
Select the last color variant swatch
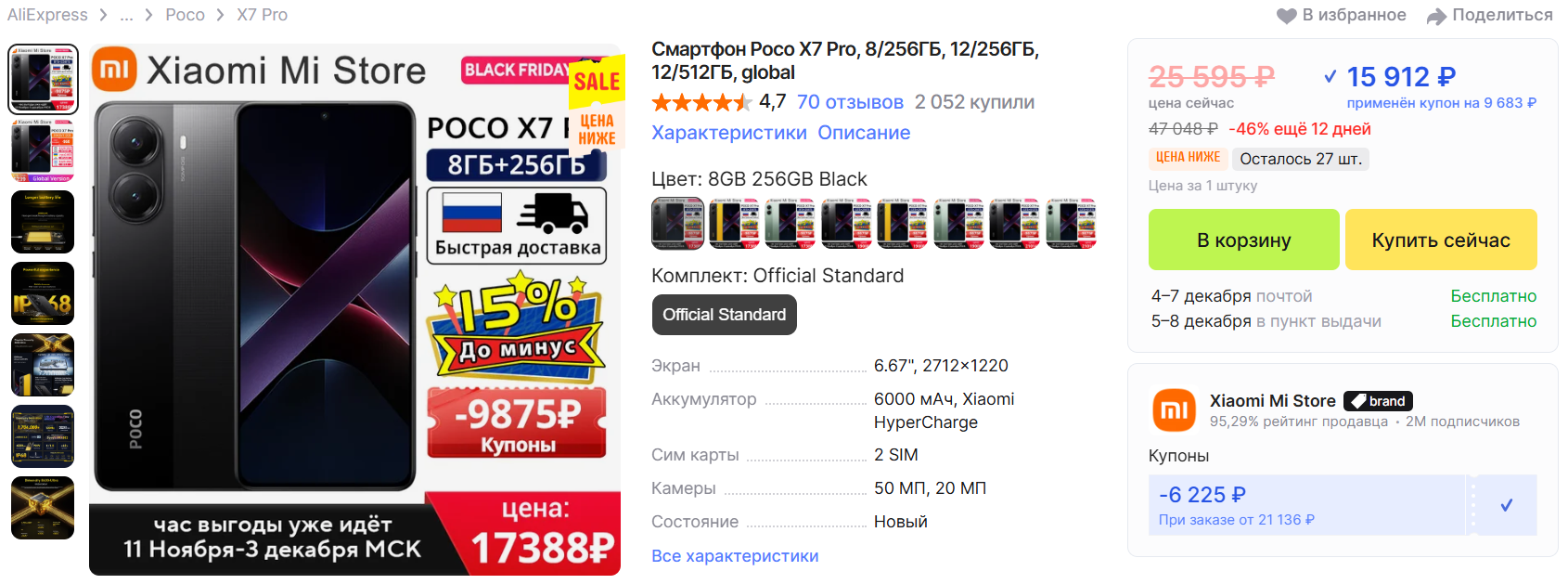coord(1071,224)
